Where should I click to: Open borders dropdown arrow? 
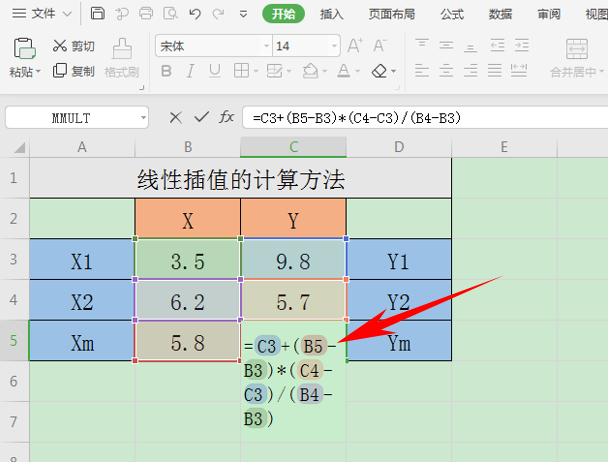[256, 71]
